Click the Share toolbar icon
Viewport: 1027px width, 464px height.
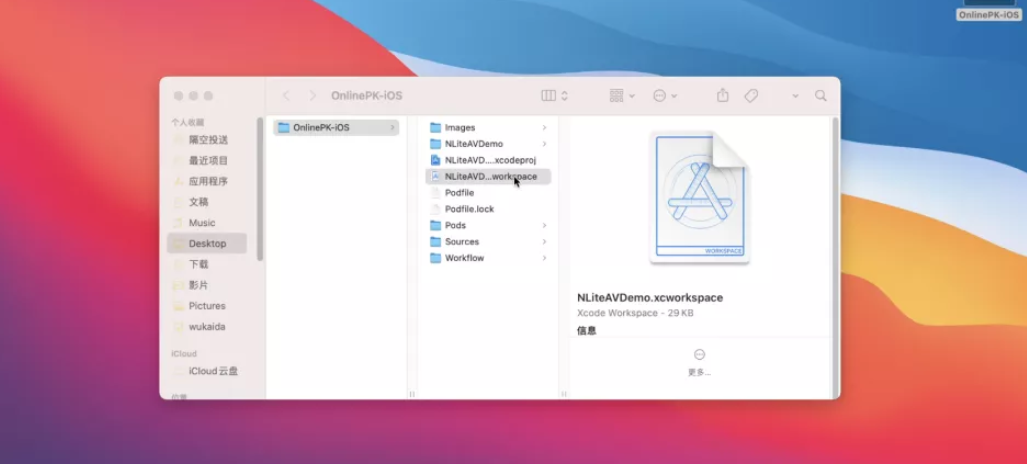tap(722, 96)
